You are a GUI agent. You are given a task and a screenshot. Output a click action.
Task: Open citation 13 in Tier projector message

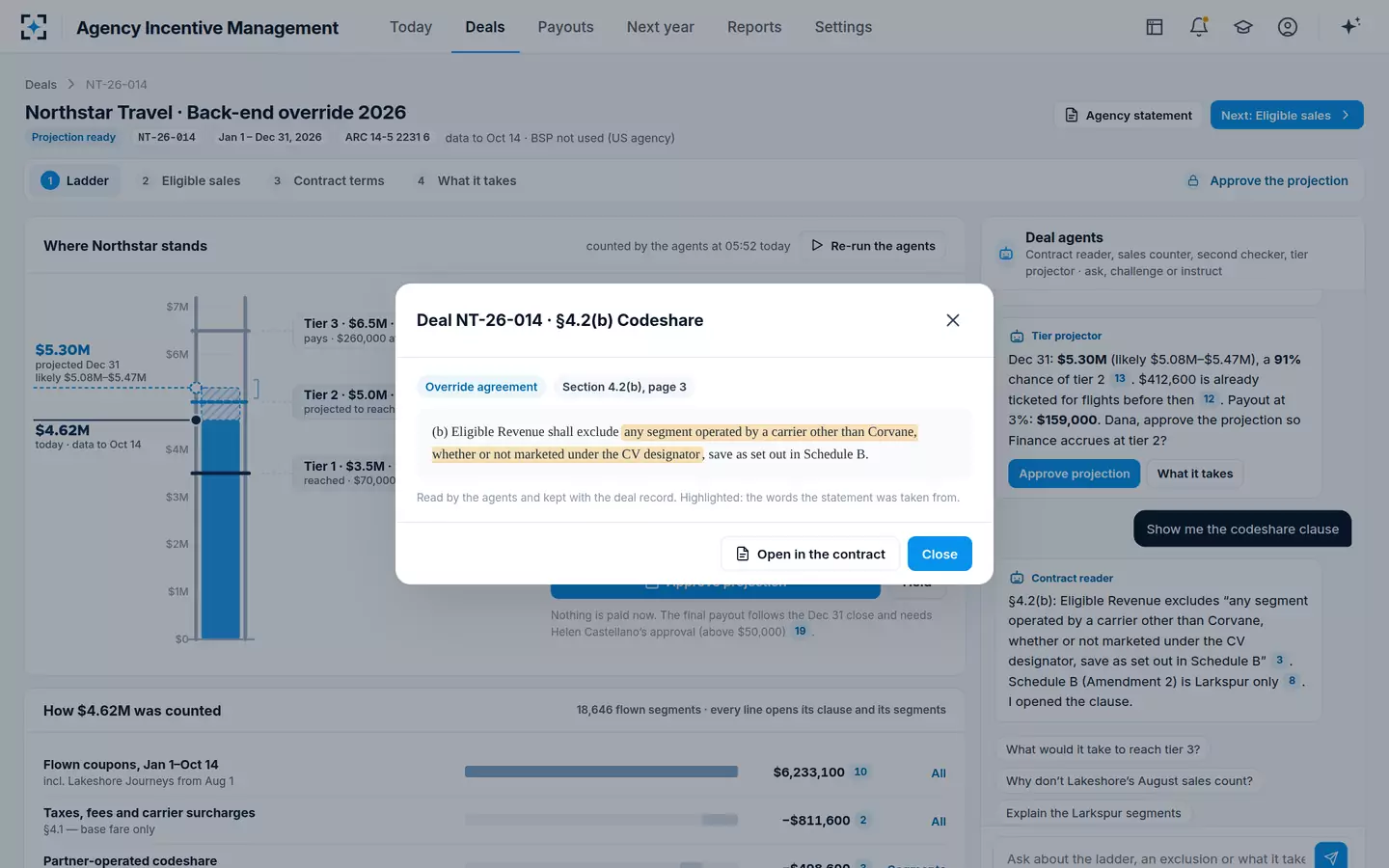pos(1119,379)
